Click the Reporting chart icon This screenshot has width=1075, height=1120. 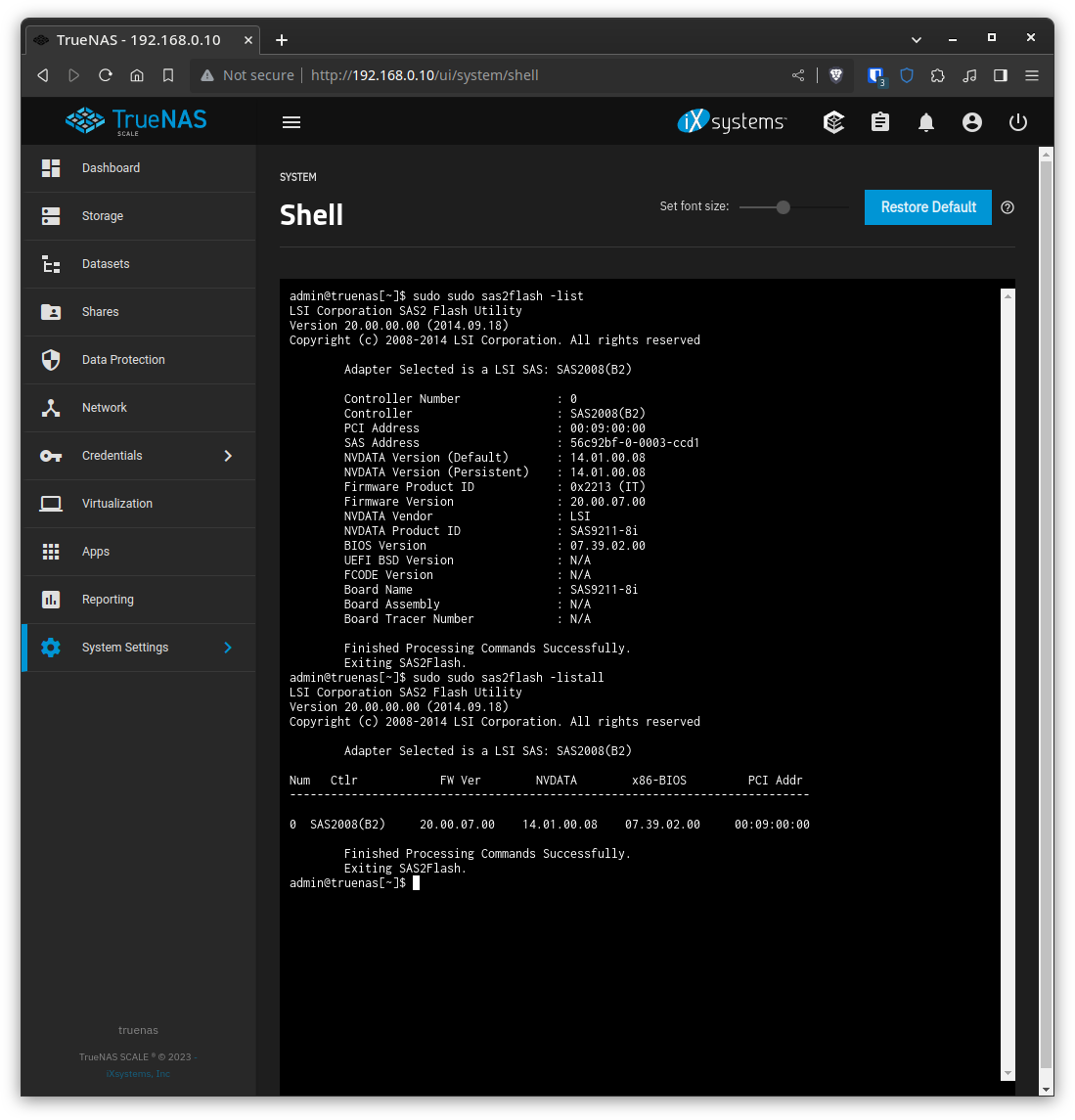pos(51,600)
